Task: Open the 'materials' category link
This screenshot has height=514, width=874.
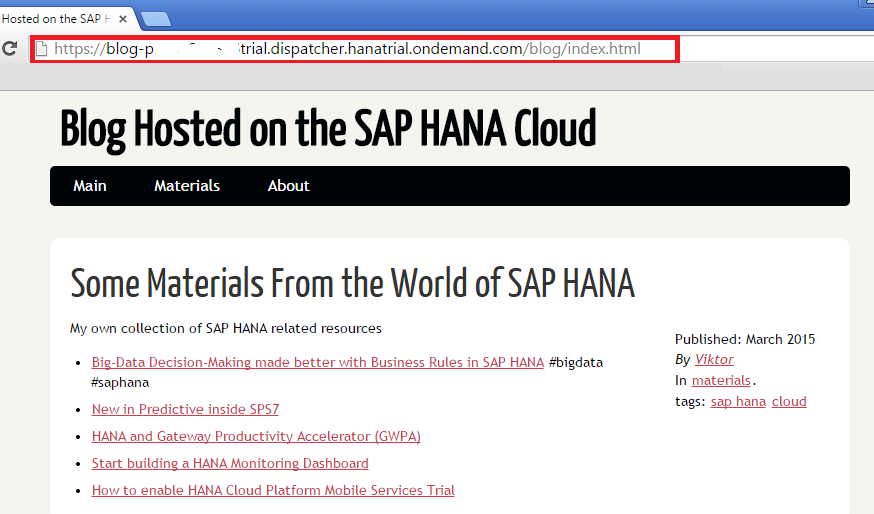Action: coord(721,380)
